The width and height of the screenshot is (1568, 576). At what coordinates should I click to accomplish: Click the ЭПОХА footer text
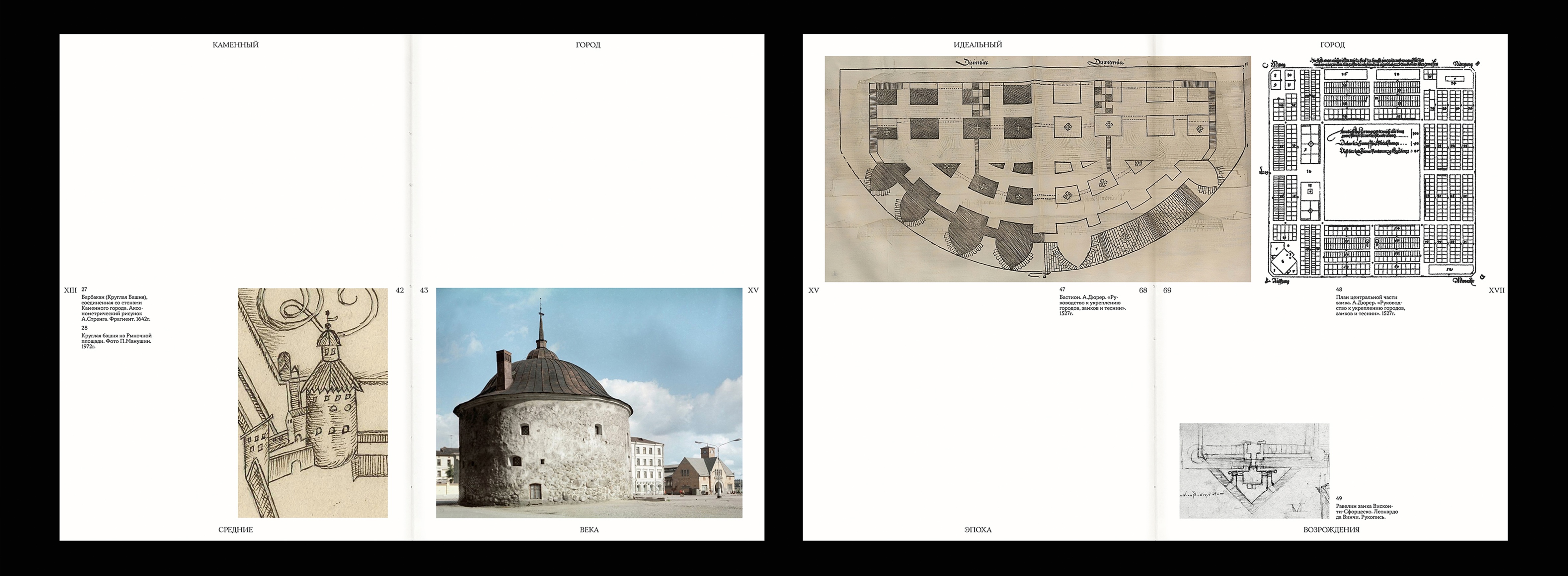point(978,530)
